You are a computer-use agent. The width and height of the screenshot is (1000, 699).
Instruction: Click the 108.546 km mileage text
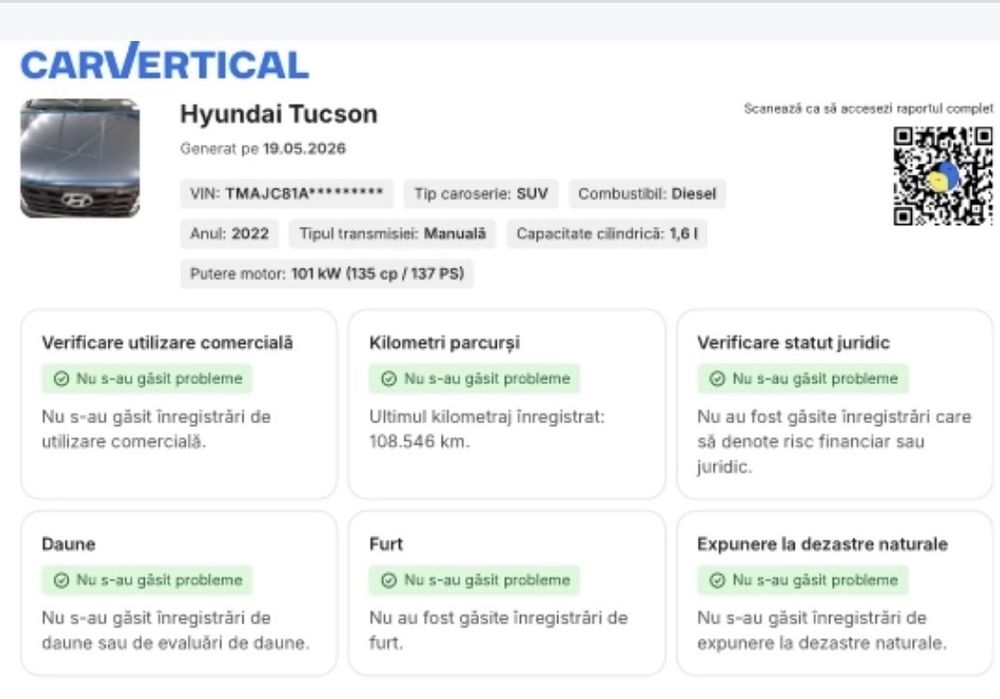click(x=419, y=441)
